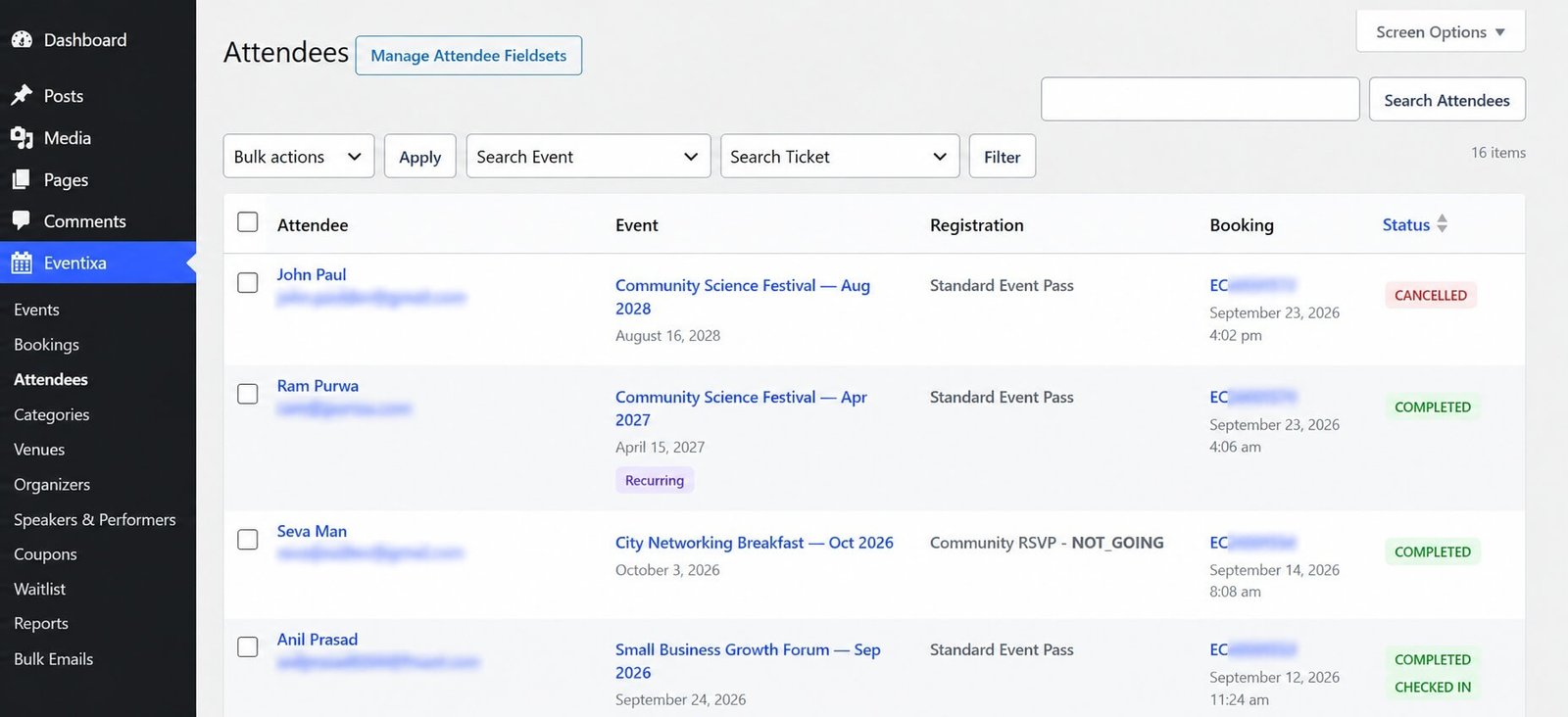Expand the Screen Options panel
1568x717 pixels.
coord(1441,32)
